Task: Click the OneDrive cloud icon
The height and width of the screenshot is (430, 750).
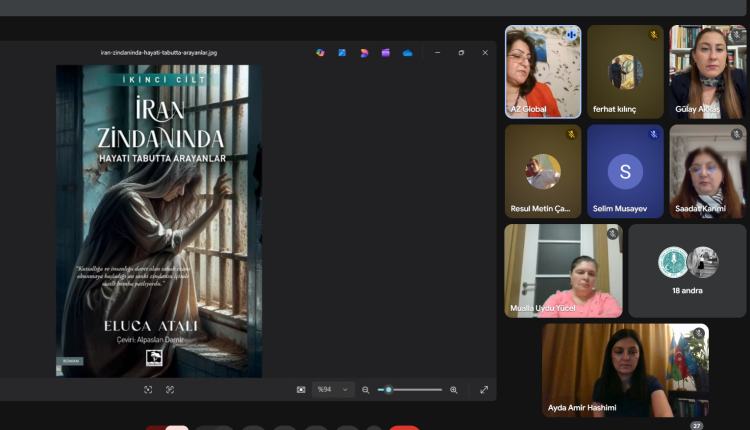Action: click(408, 52)
